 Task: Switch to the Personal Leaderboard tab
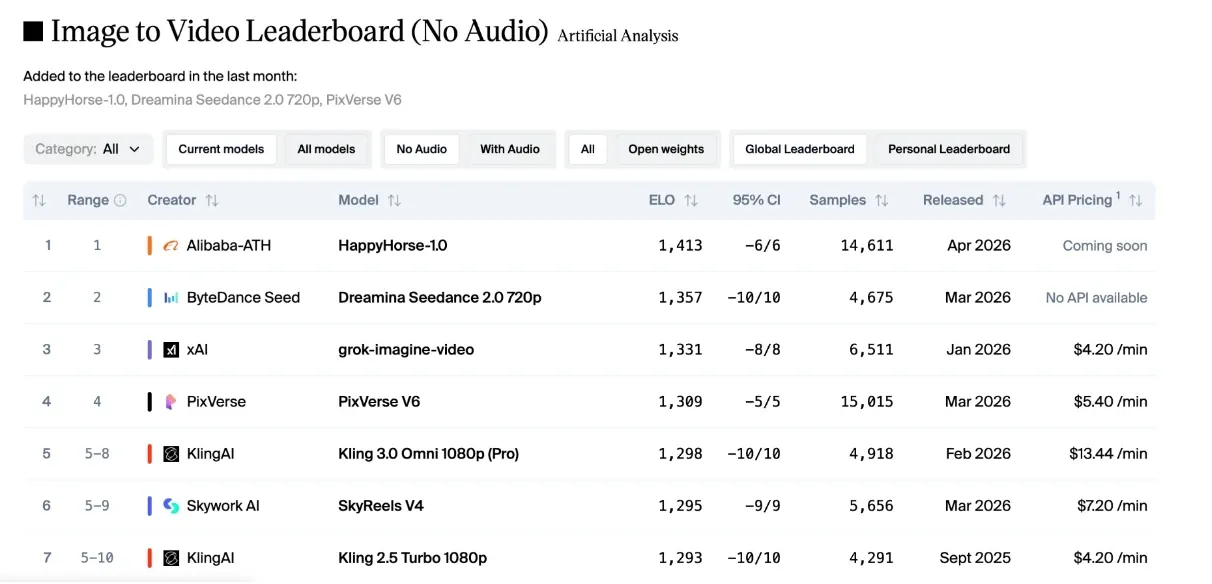pos(949,149)
